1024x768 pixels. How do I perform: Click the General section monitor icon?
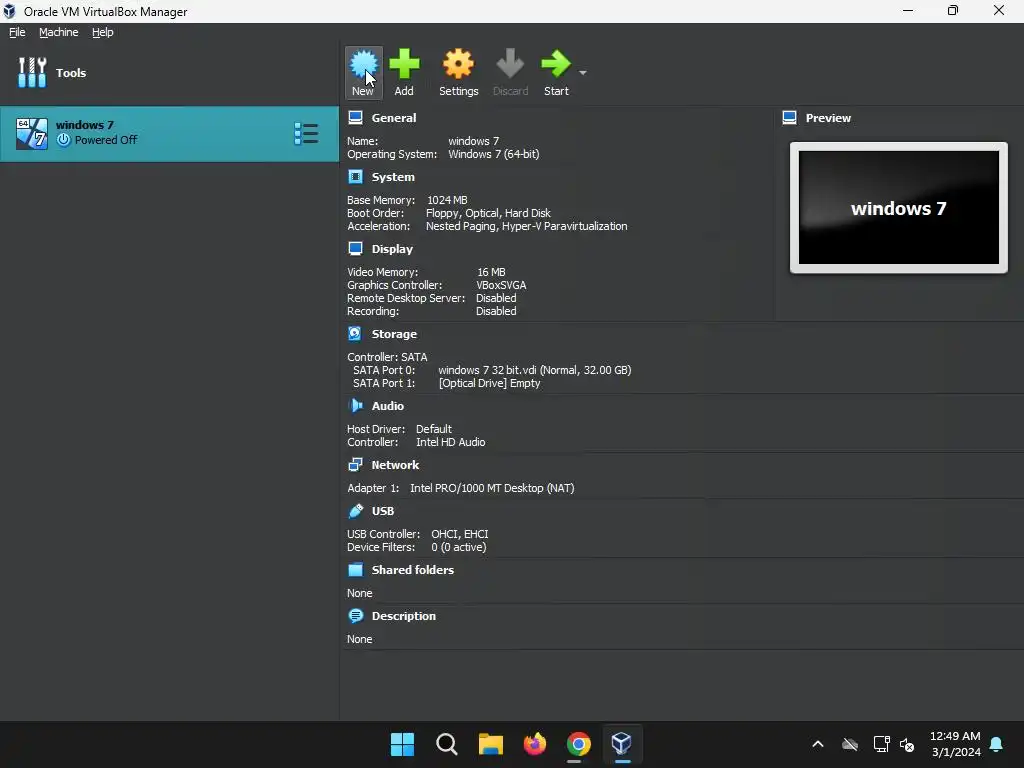[355, 118]
